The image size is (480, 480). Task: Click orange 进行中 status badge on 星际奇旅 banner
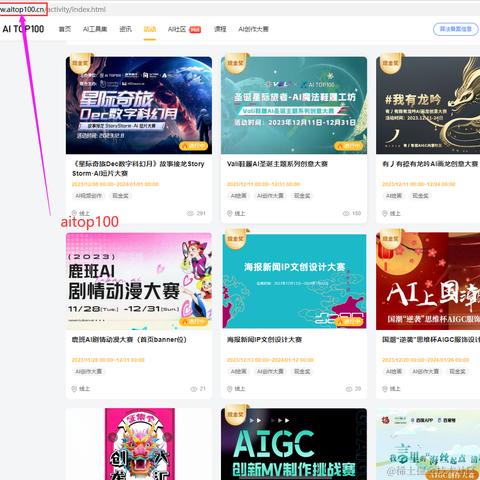pos(194,146)
